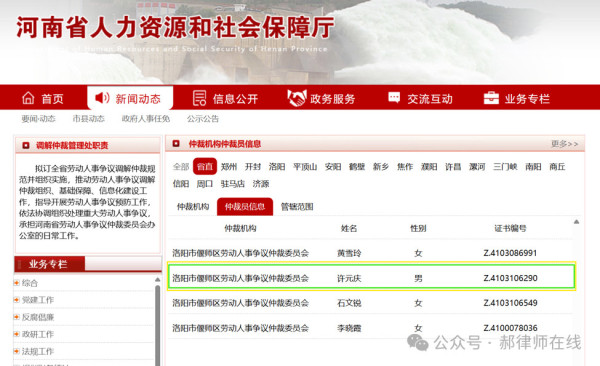Switch to the 仲裁机构 tab

point(193,207)
